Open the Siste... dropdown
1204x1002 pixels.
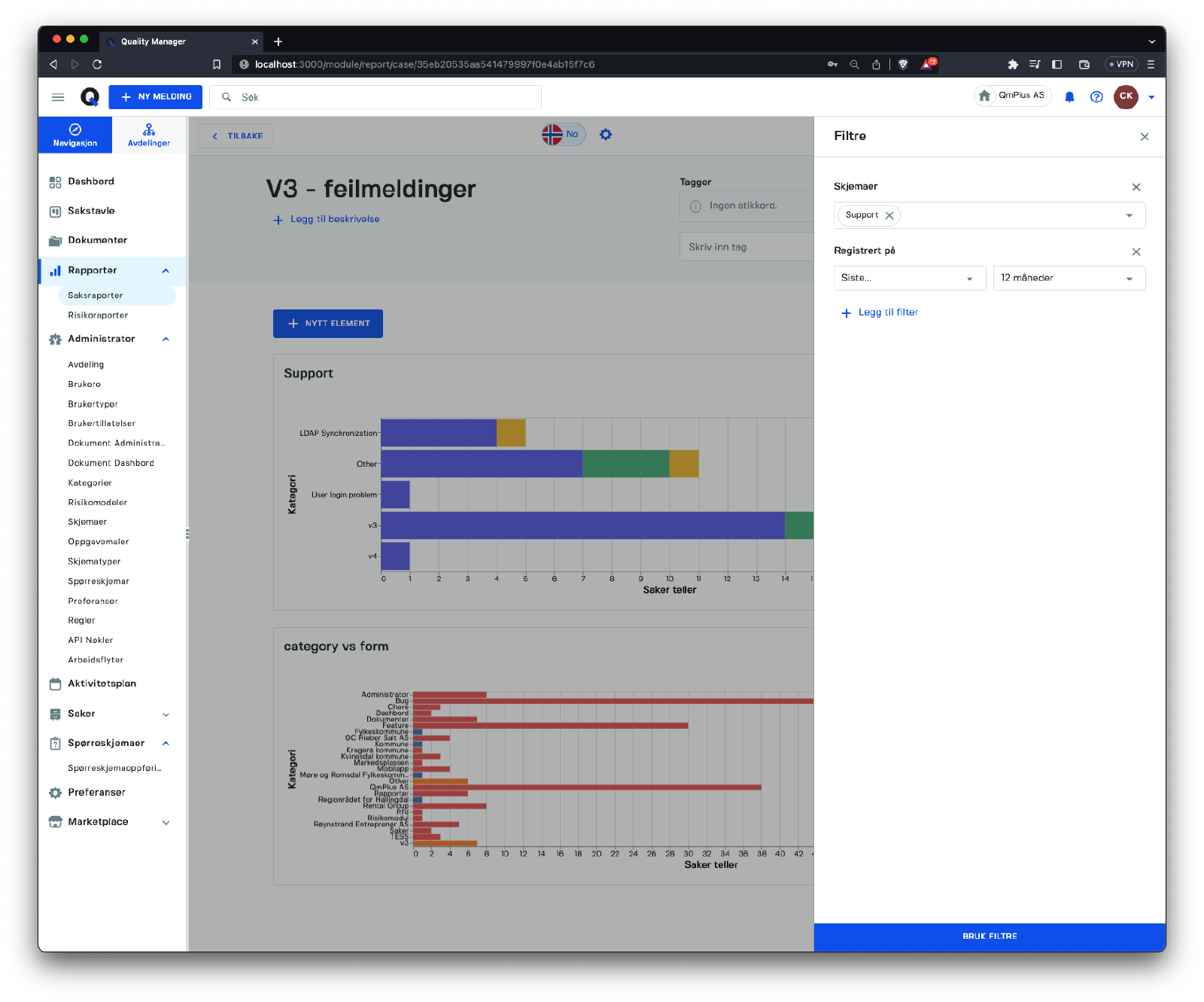click(x=909, y=279)
